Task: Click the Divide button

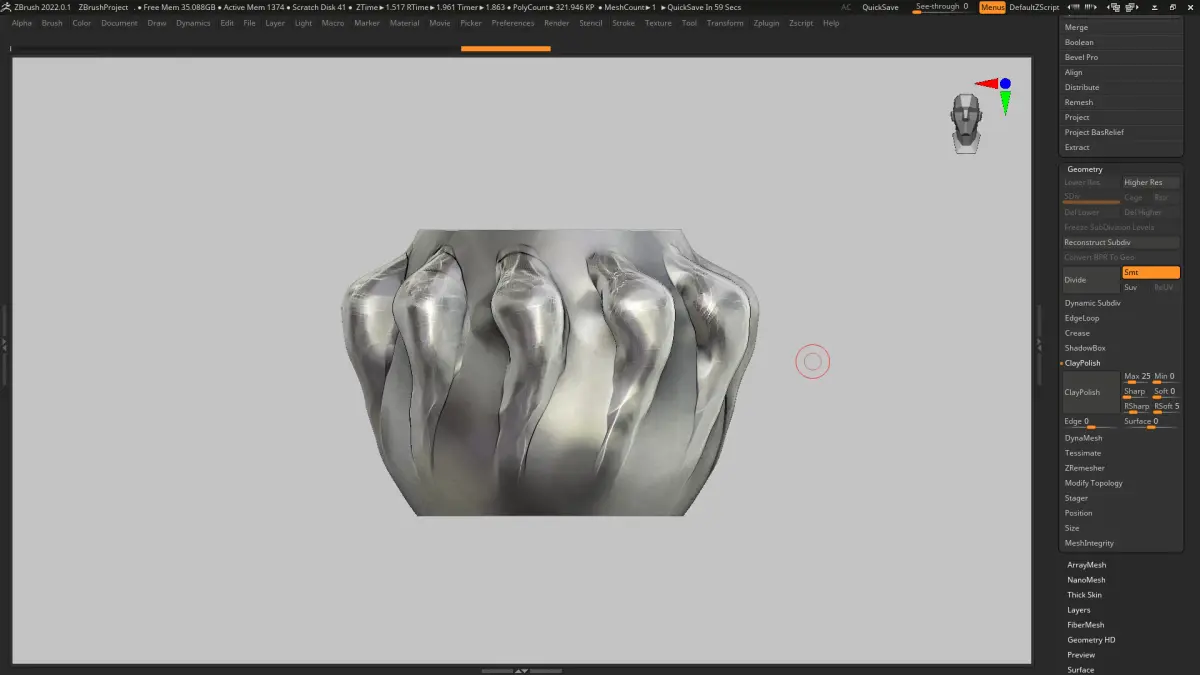Action: [1091, 280]
